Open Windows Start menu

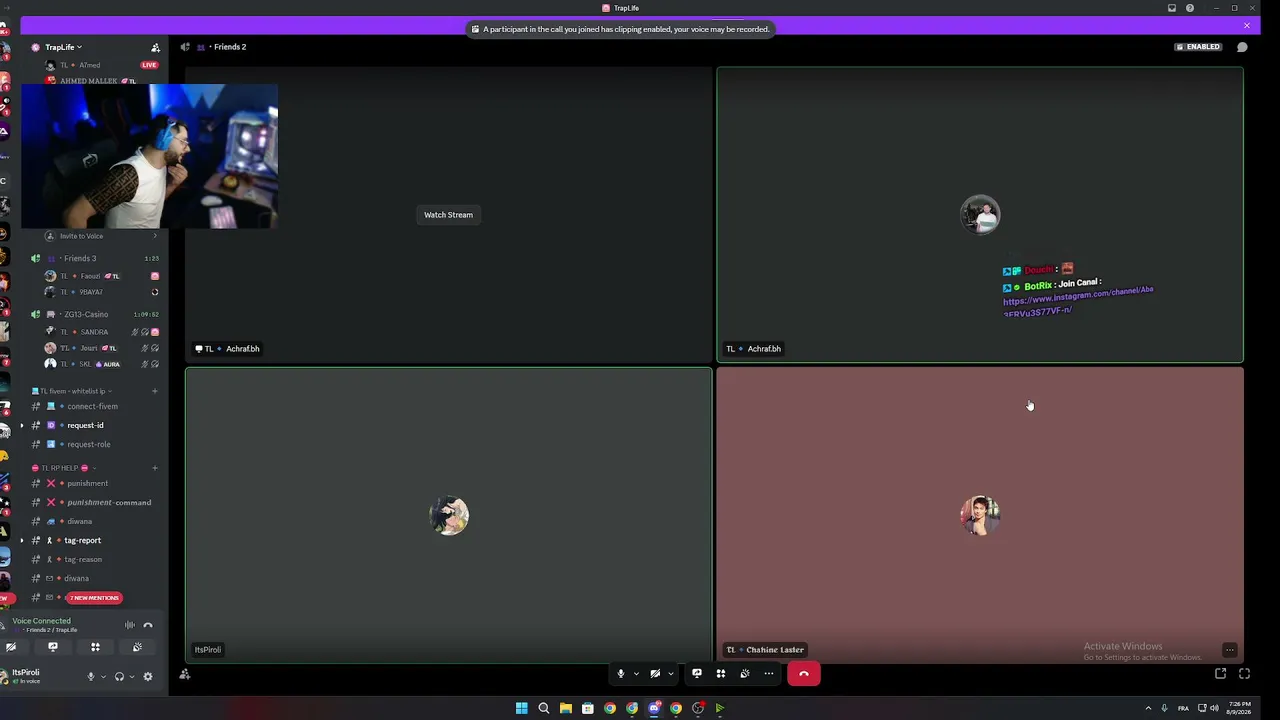521,708
